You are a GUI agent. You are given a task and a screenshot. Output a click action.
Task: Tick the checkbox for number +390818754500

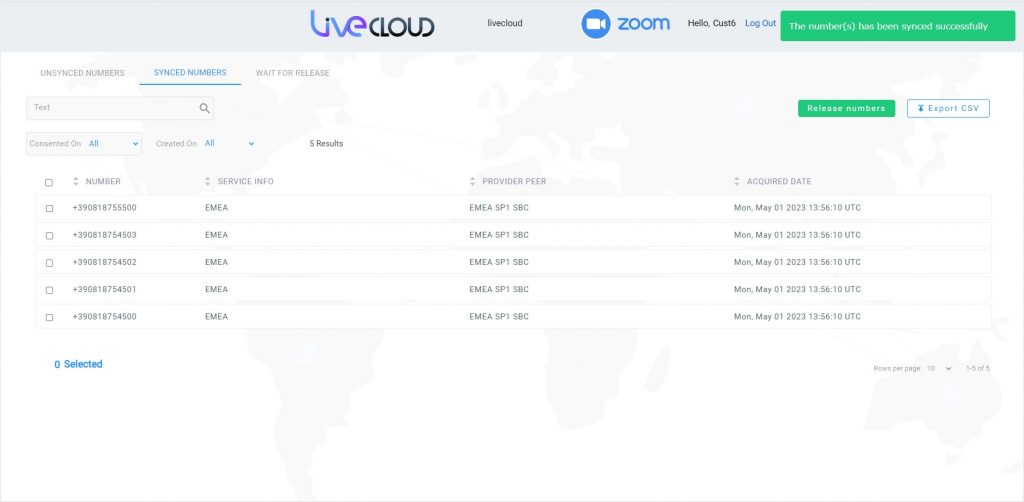pyautogui.click(x=49, y=317)
